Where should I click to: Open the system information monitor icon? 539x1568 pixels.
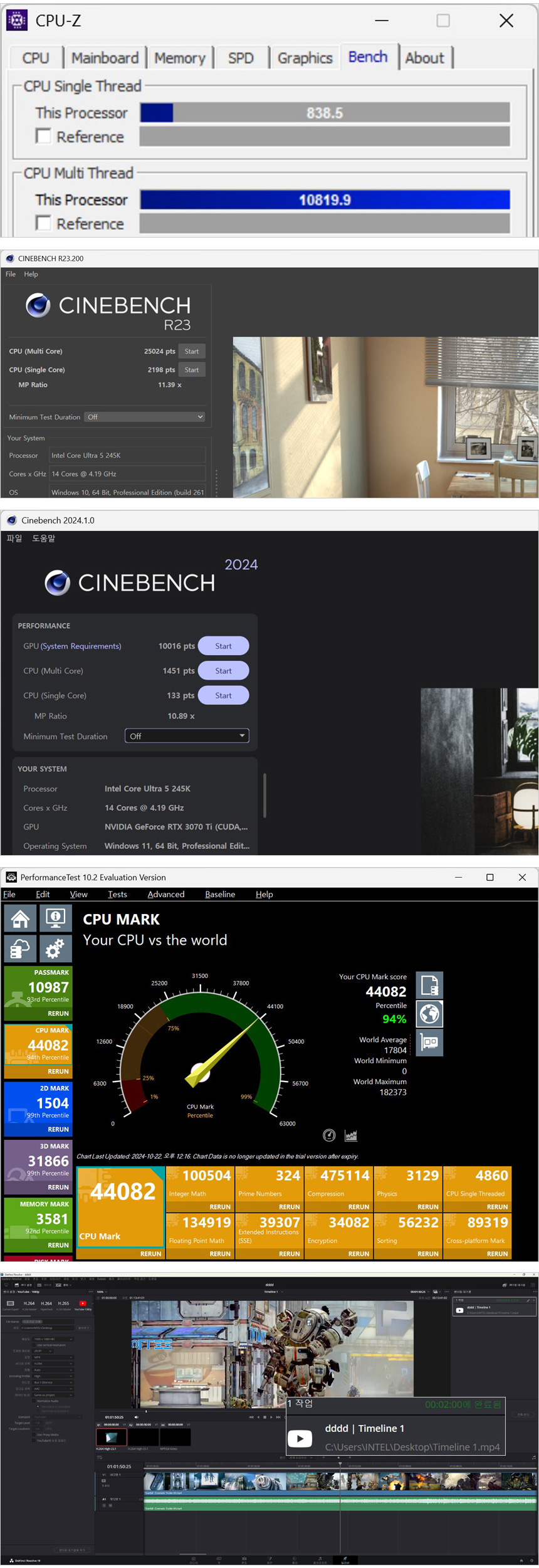coord(56,919)
